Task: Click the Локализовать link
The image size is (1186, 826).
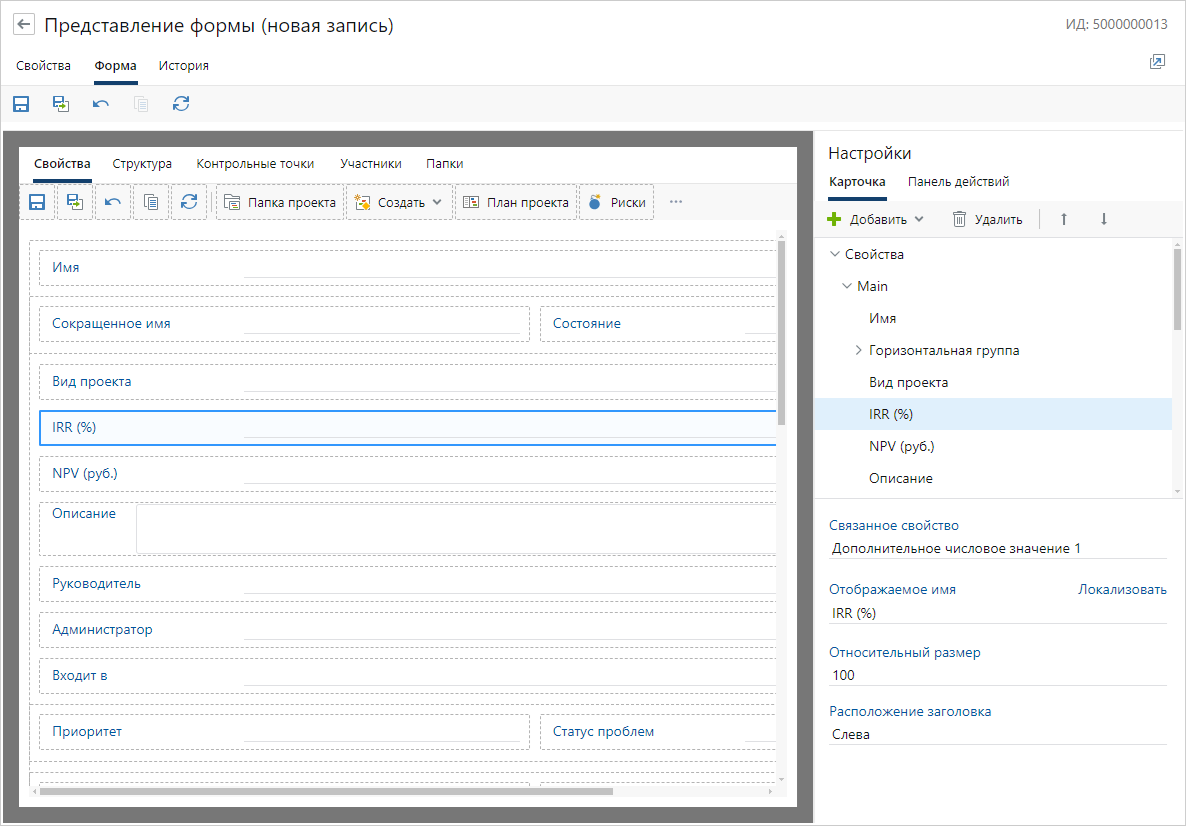Action: point(1122,589)
